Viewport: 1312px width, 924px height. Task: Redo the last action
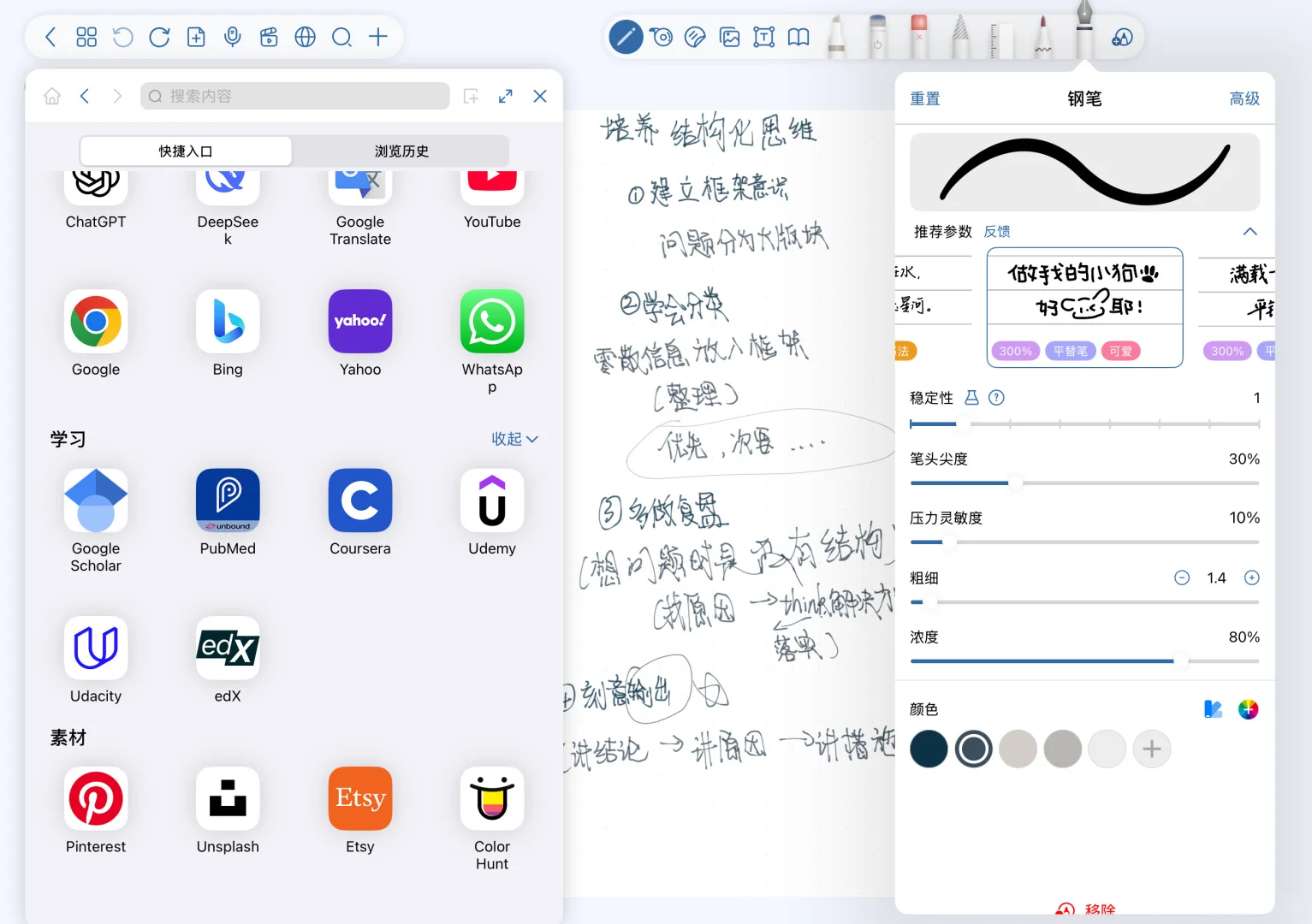(x=159, y=37)
